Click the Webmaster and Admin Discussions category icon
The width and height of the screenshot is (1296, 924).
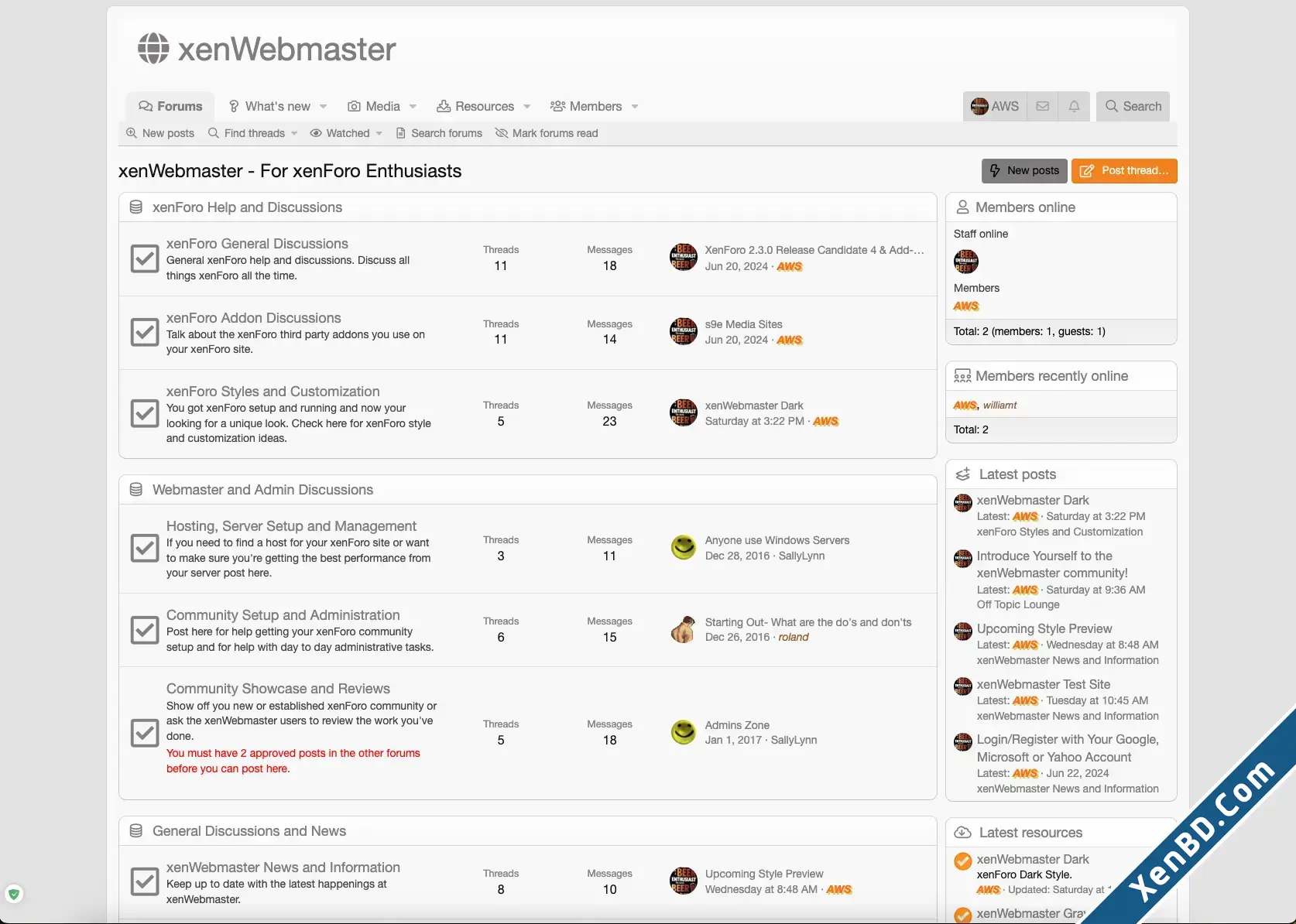click(136, 490)
